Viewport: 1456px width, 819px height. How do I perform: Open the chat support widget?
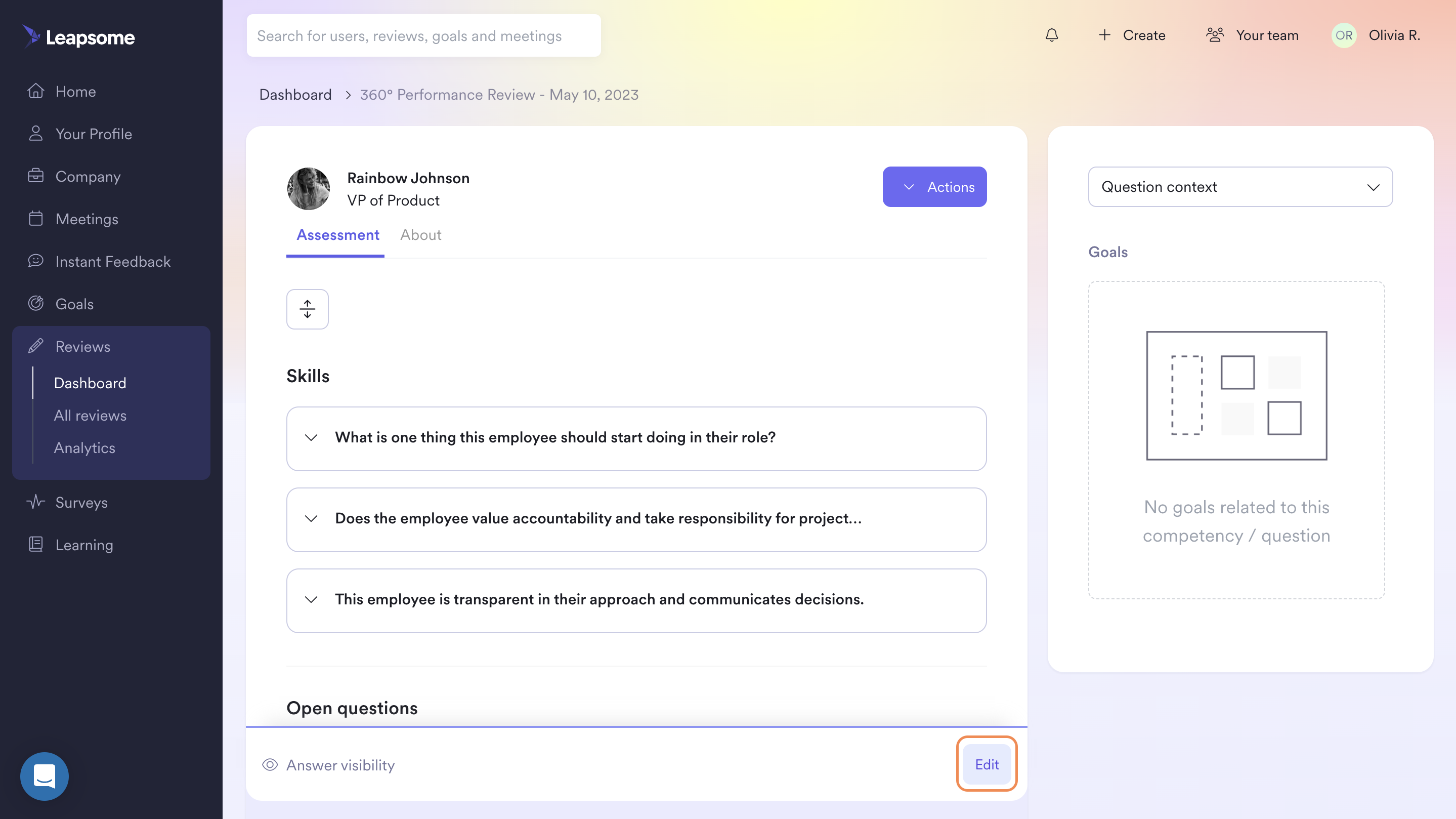pos(44,776)
